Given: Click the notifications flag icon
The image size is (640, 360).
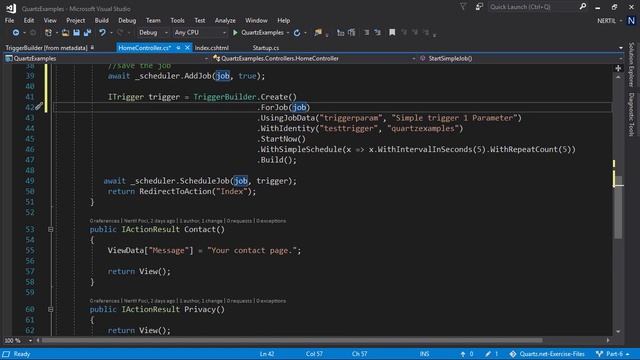Looking at the screenshot, I should tap(463, 7).
